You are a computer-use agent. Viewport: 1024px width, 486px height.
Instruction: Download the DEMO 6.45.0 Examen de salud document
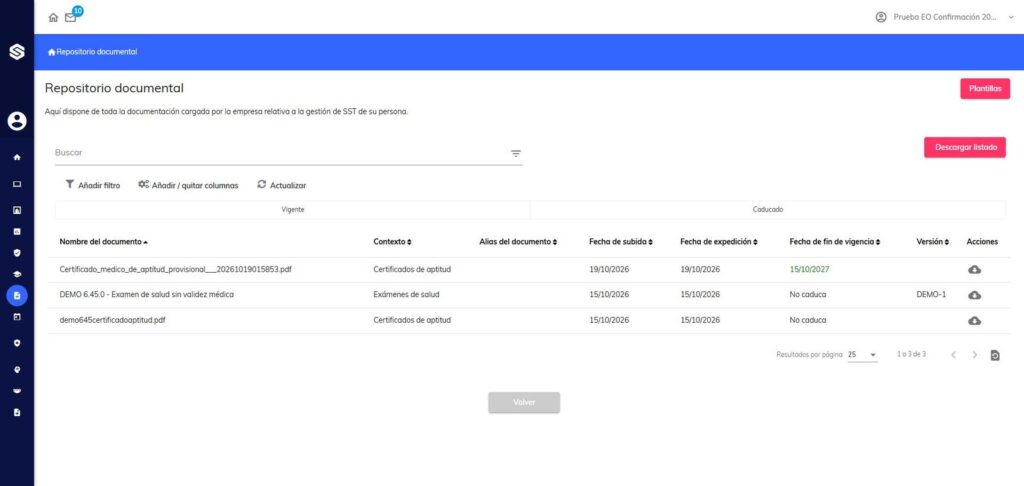click(974, 295)
